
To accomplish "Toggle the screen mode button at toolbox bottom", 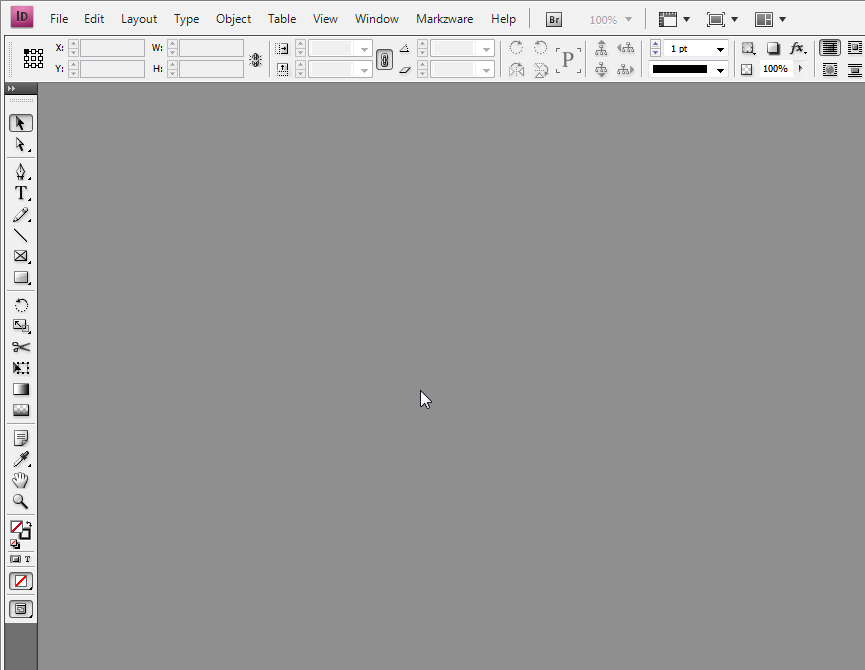I will point(21,609).
